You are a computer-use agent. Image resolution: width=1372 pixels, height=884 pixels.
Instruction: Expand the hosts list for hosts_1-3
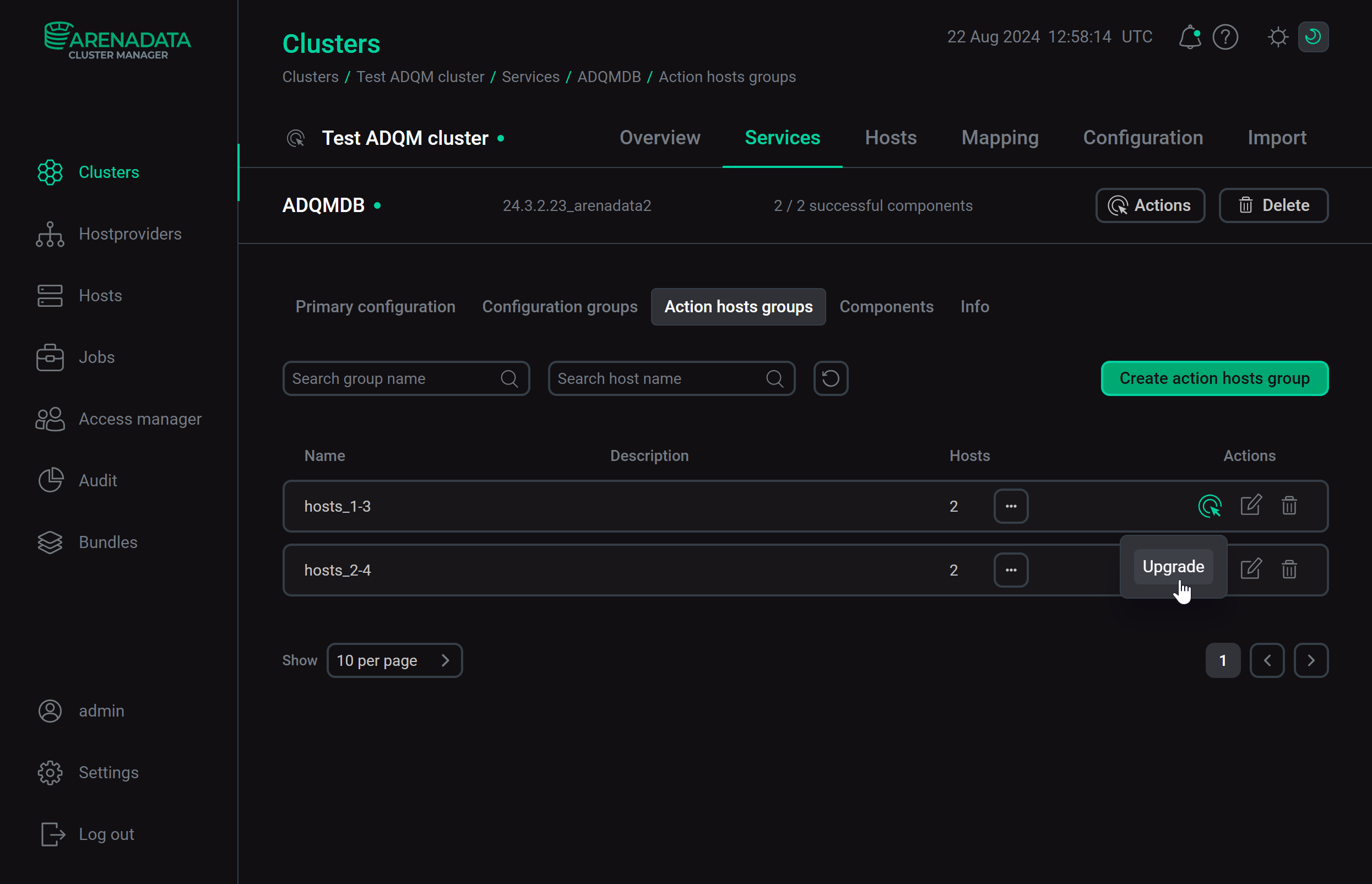pos(1010,506)
